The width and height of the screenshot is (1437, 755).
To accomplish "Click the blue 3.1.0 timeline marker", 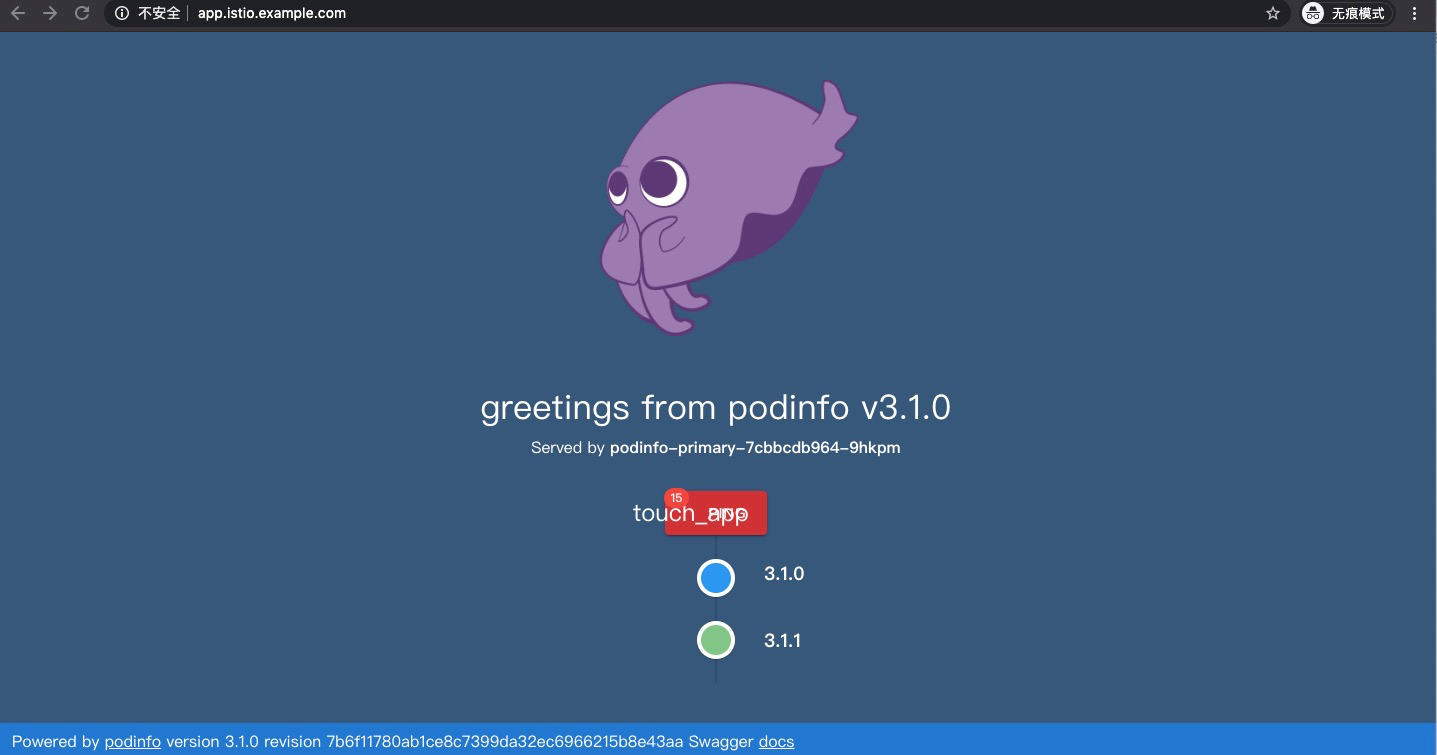I will click(x=716, y=577).
